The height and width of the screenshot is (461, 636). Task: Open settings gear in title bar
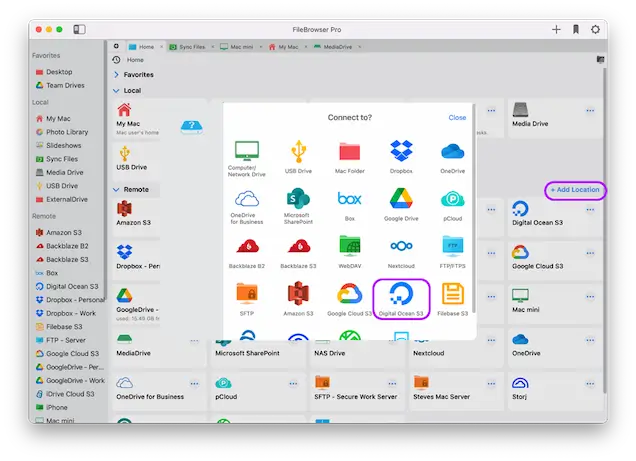click(595, 29)
